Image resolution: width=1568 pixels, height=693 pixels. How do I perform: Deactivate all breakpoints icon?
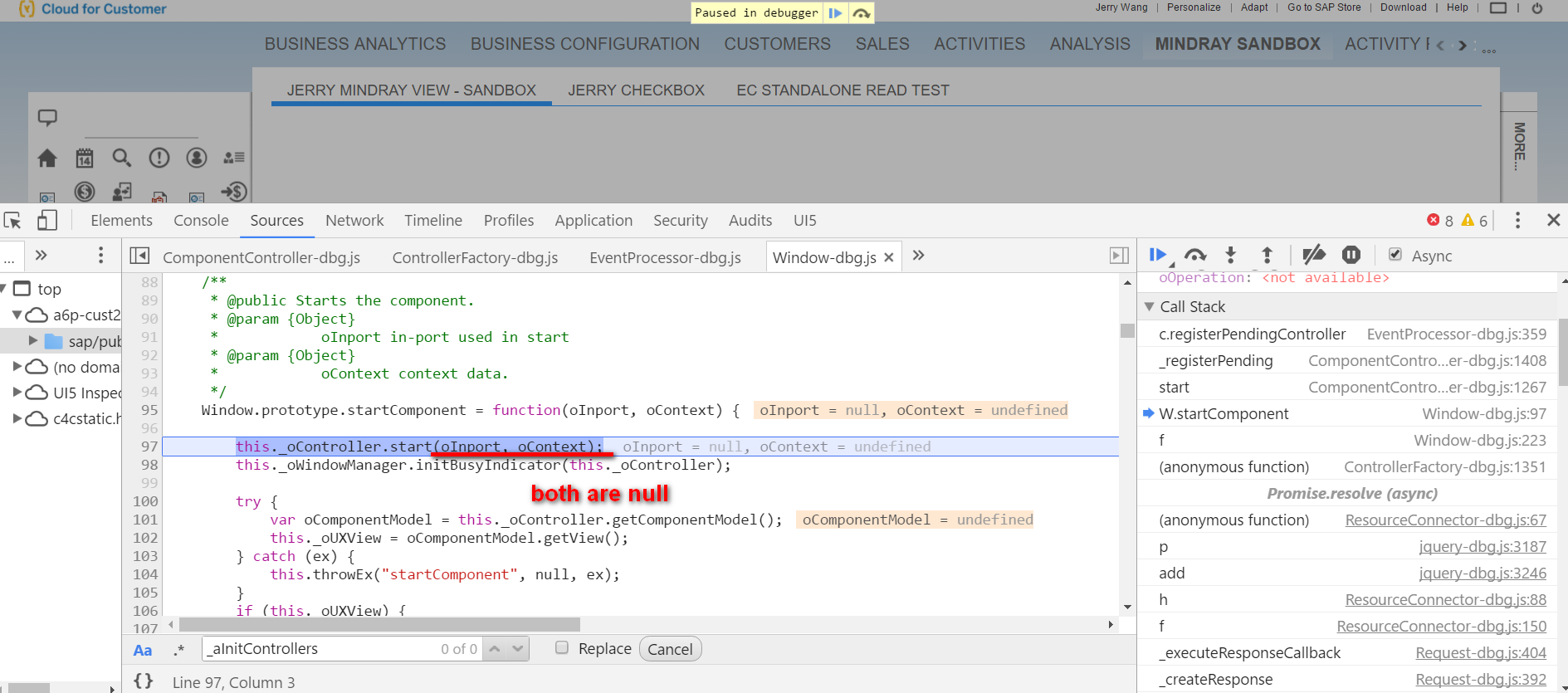[x=1314, y=256]
